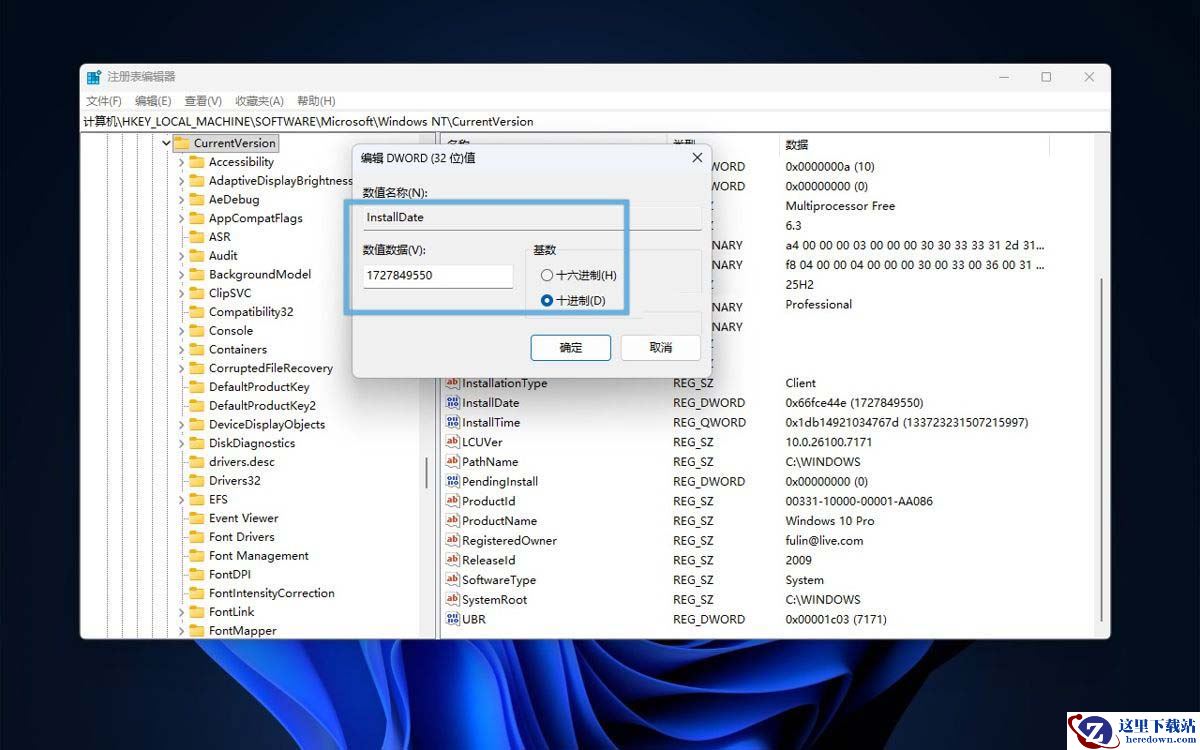The image size is (1200, 750).
Task: Click the Registry Editor app icon in title bar
Action: pyautogui.click(x=94, y=77)
